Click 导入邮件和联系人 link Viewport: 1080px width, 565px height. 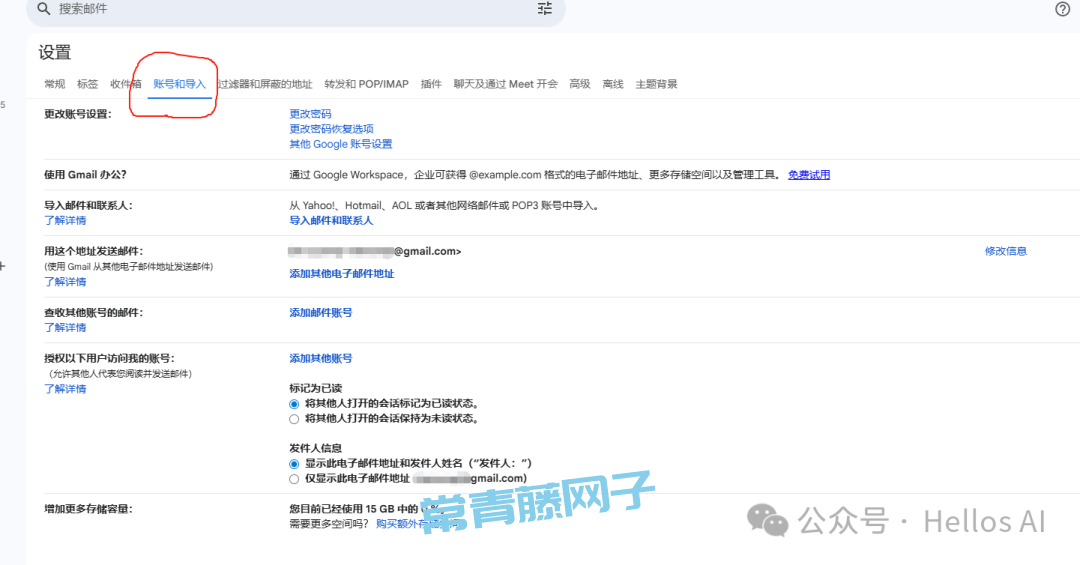tap(331, 220)
